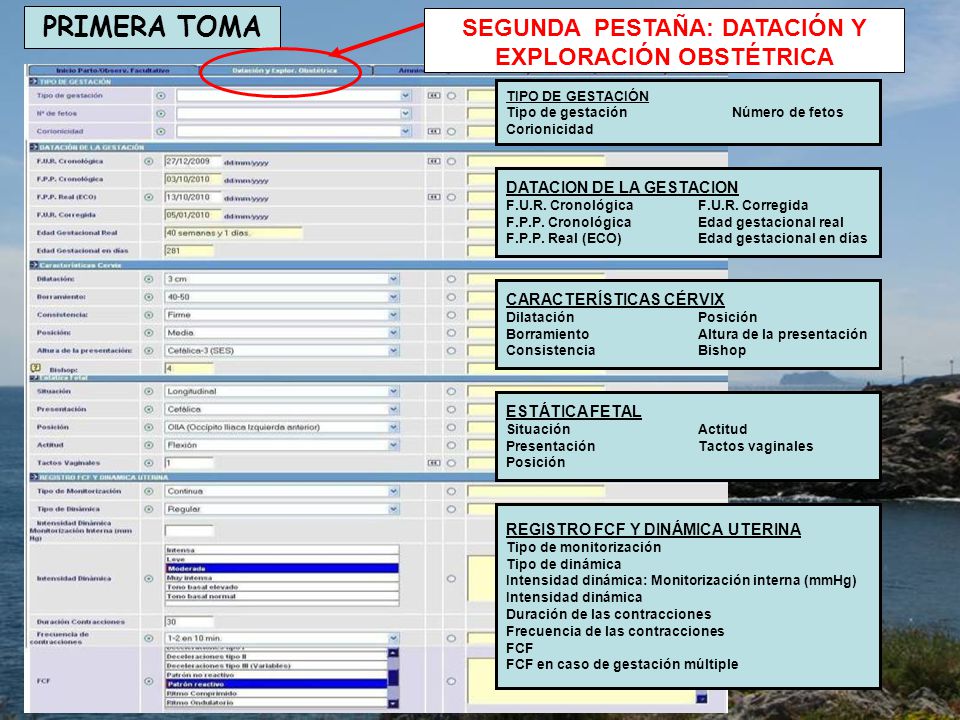Click target icon beside Tactos Vaginales label
Image resolution: width=960 pixels, height=720 pixels.
pyautogui.click(x=148, y=463)
